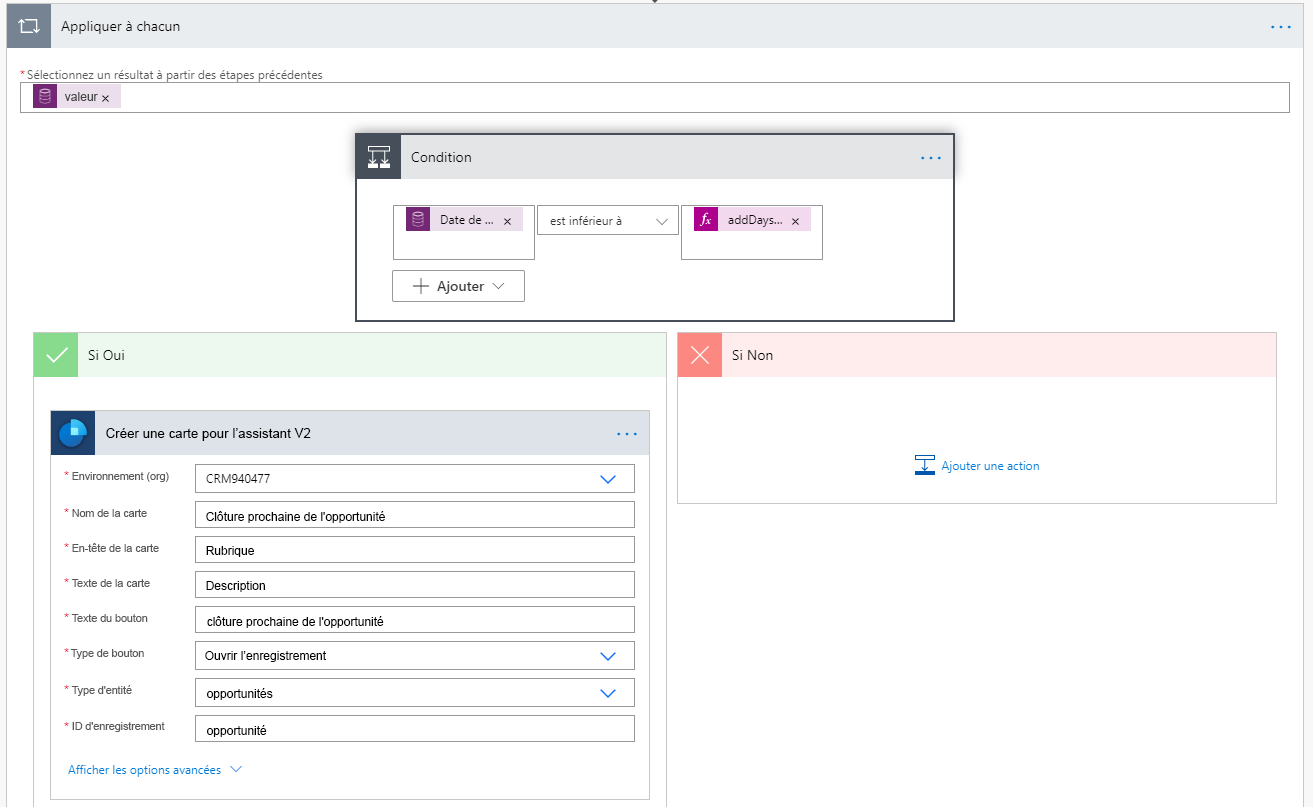Open the ellipsis menu on Créer une carte
This screenshot has height=807, width=1313.
point(627,433)
